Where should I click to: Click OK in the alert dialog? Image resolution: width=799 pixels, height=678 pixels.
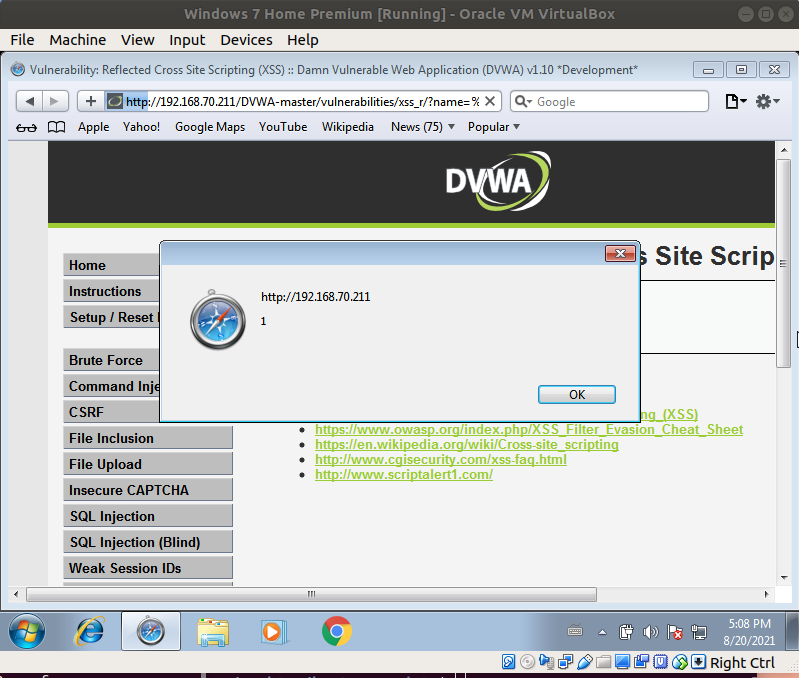577,395
